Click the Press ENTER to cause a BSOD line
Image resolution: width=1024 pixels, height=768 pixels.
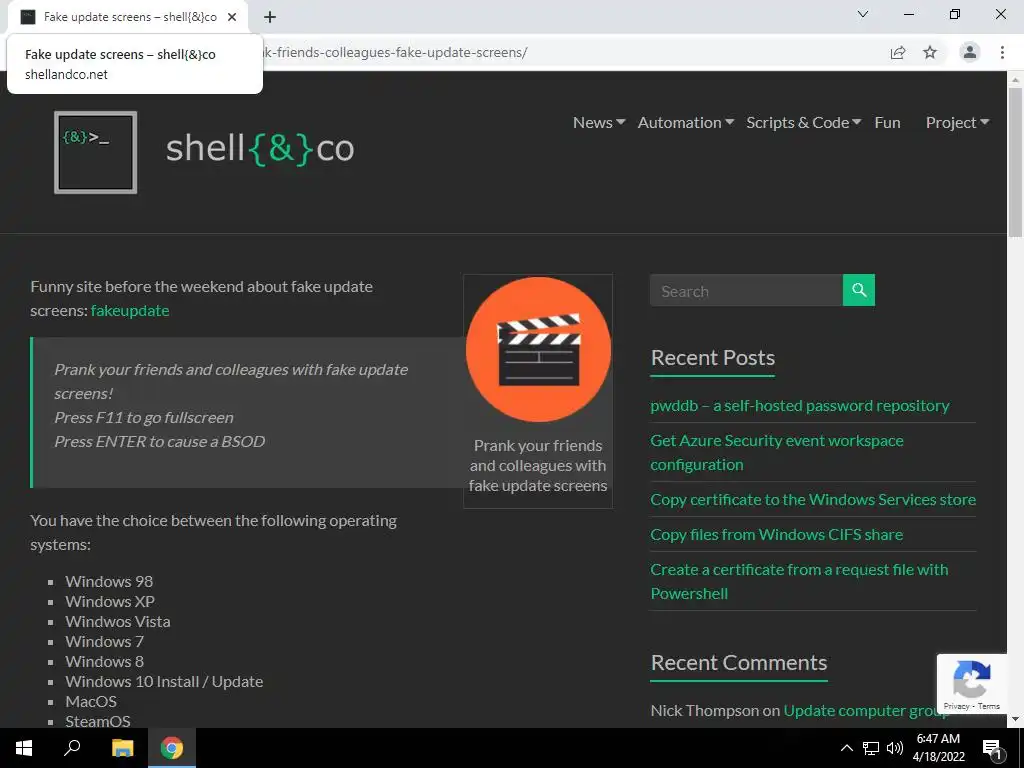(159, 441)
